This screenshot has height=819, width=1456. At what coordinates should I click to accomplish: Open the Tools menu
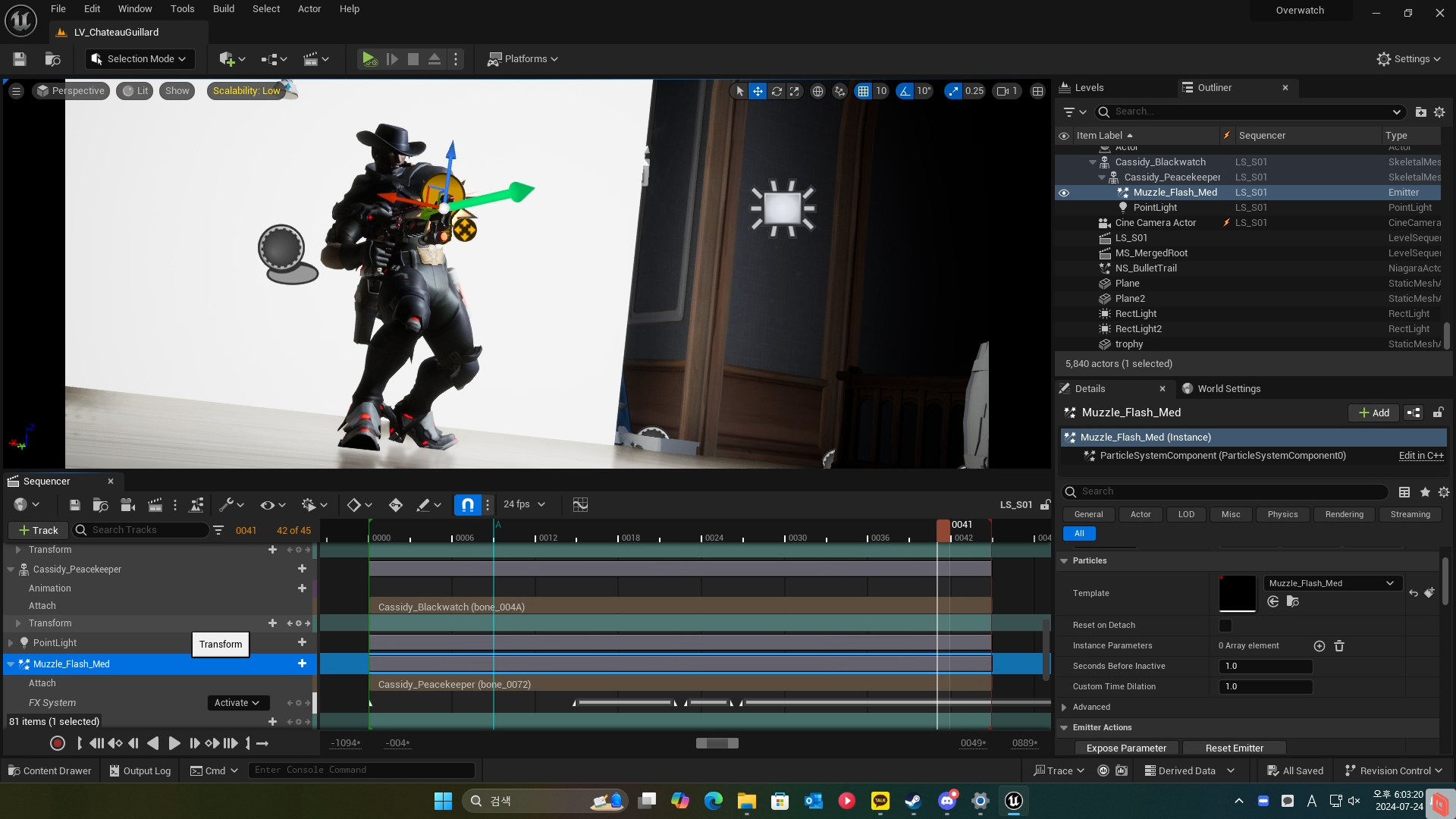coord(182,9)
